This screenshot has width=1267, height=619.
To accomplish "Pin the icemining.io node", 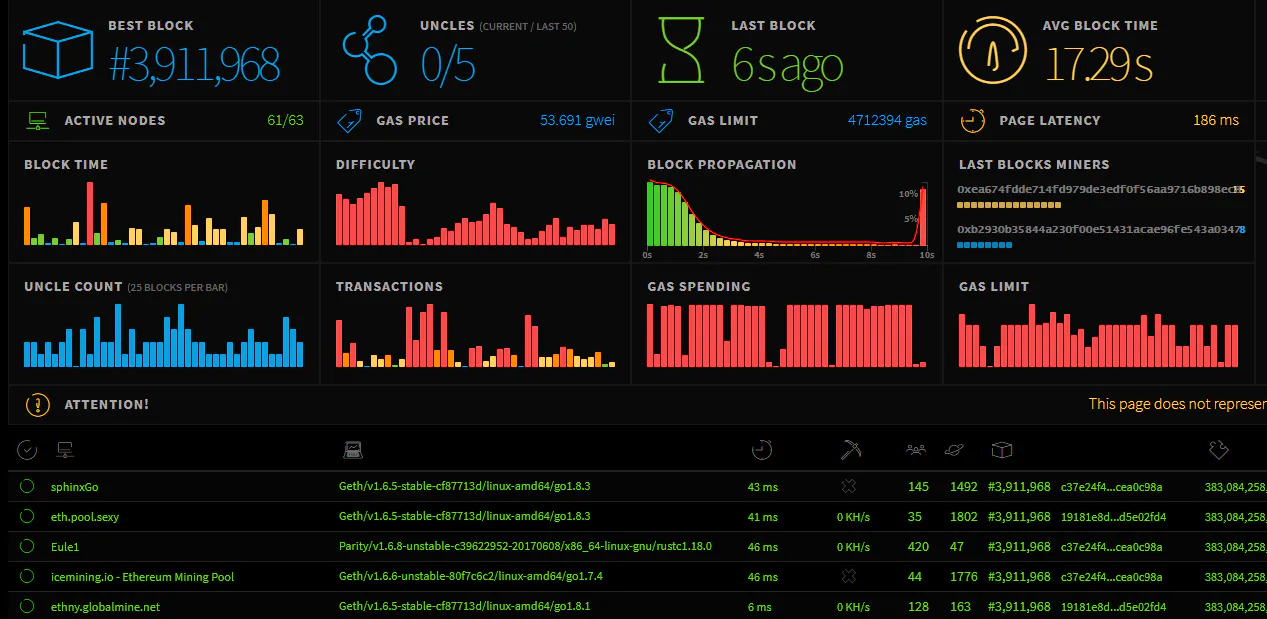I will coord(27,577).
